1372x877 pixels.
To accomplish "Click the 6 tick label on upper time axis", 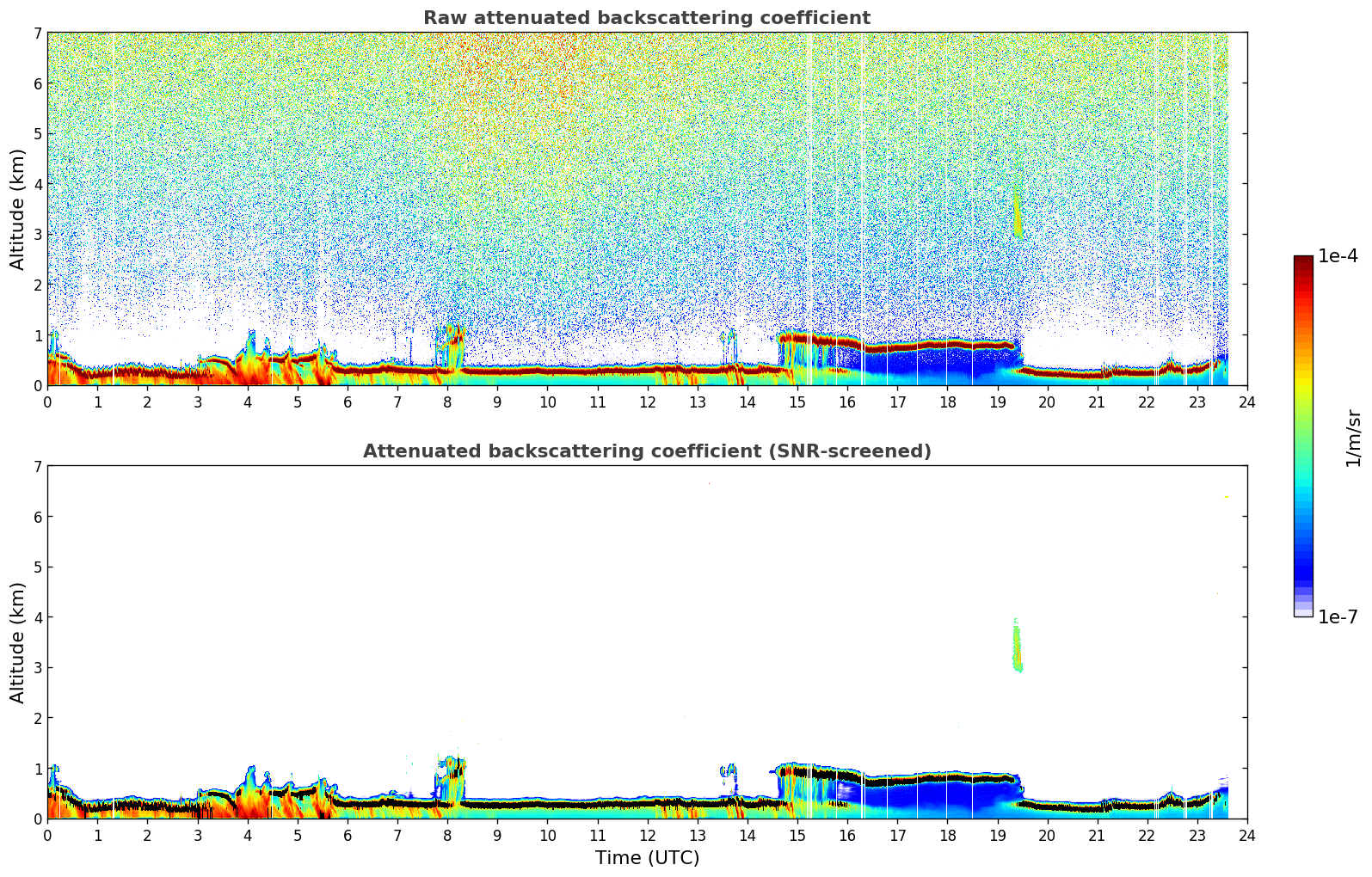I will tap(348, 402).
